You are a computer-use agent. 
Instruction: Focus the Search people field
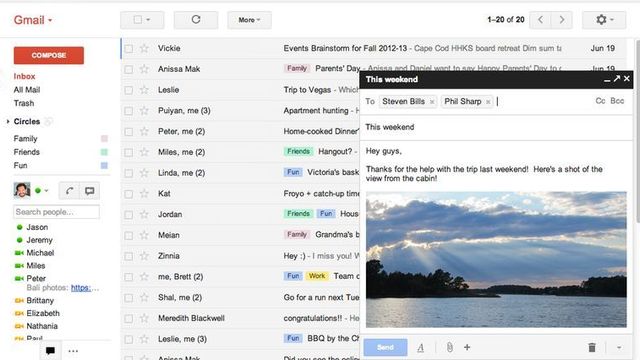tap(56, 212)
